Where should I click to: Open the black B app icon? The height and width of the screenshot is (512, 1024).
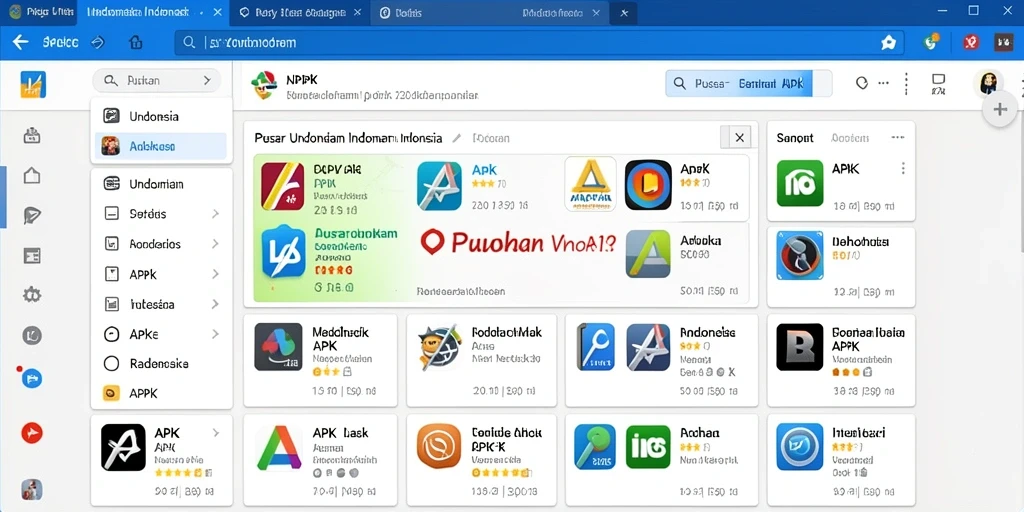(799, 347)
